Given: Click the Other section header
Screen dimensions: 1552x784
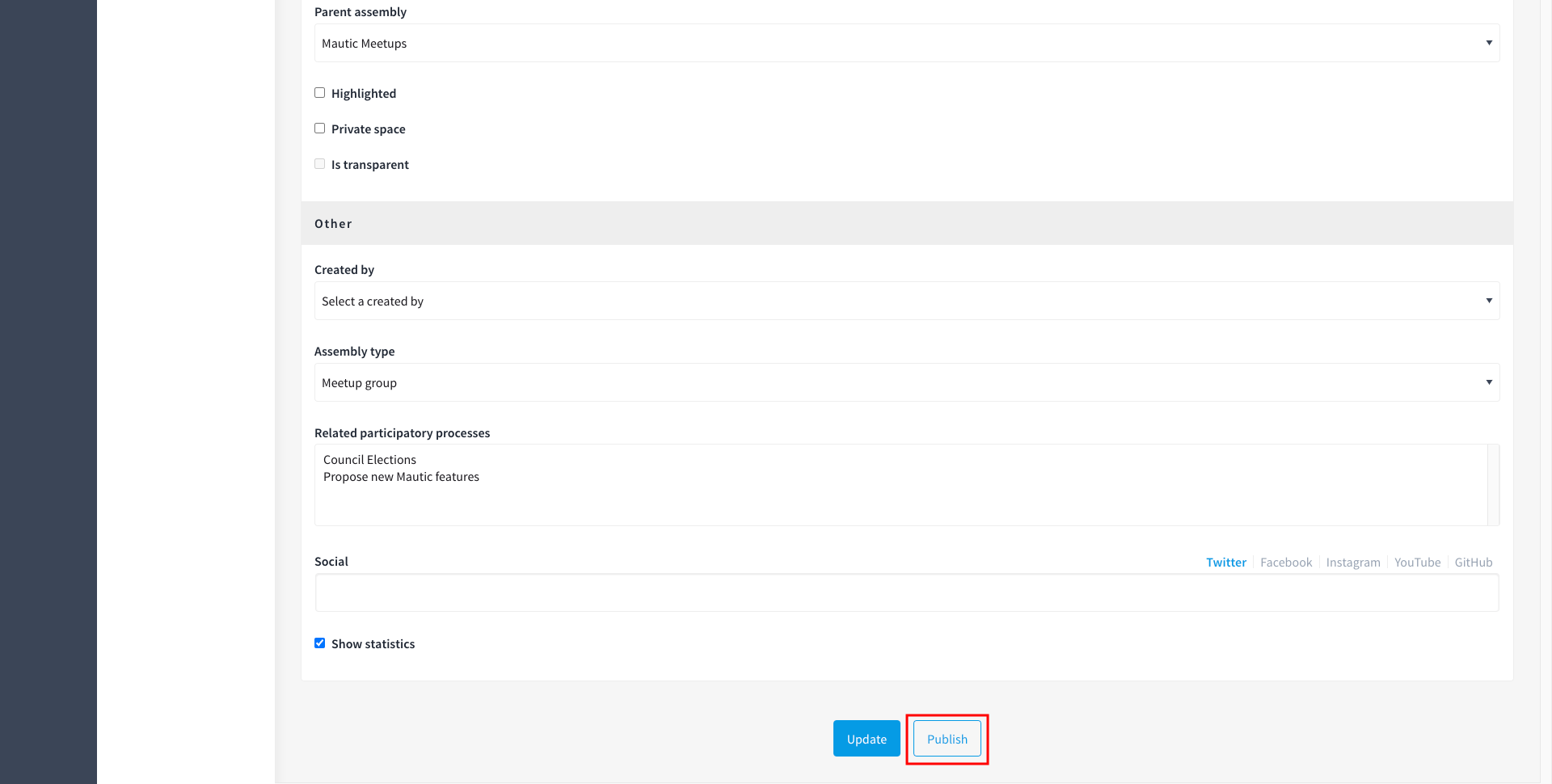Looking at the screenshot, I should 333,224.
